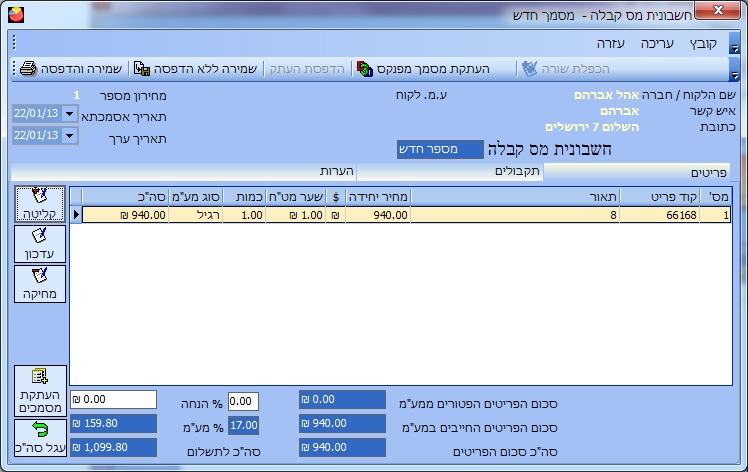Screen dimensions: 748x472
Task: Click the application logo icon in title bar
Action: [16, 14]
